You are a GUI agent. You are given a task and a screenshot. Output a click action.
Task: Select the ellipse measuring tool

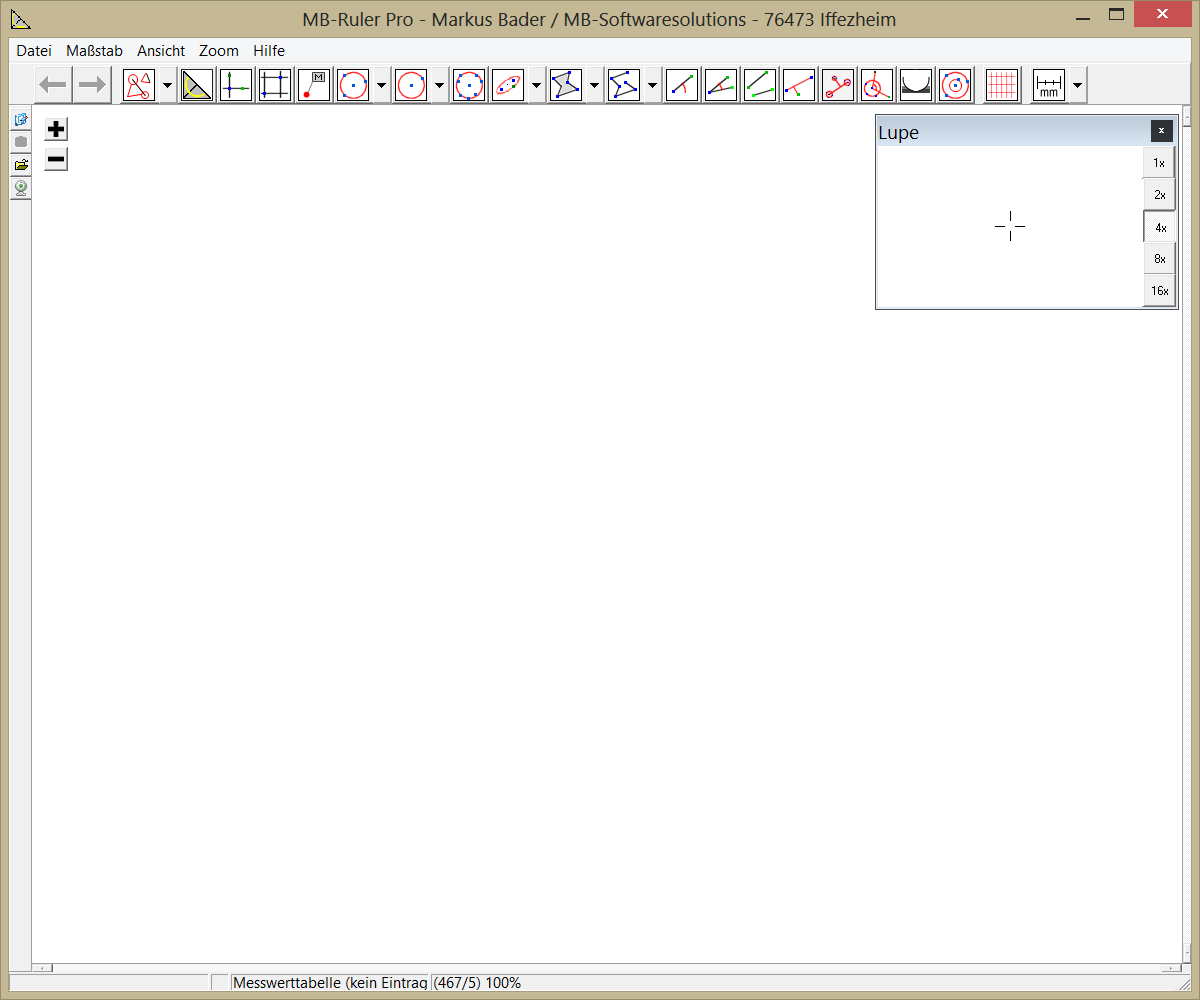(x=508, y=86)
